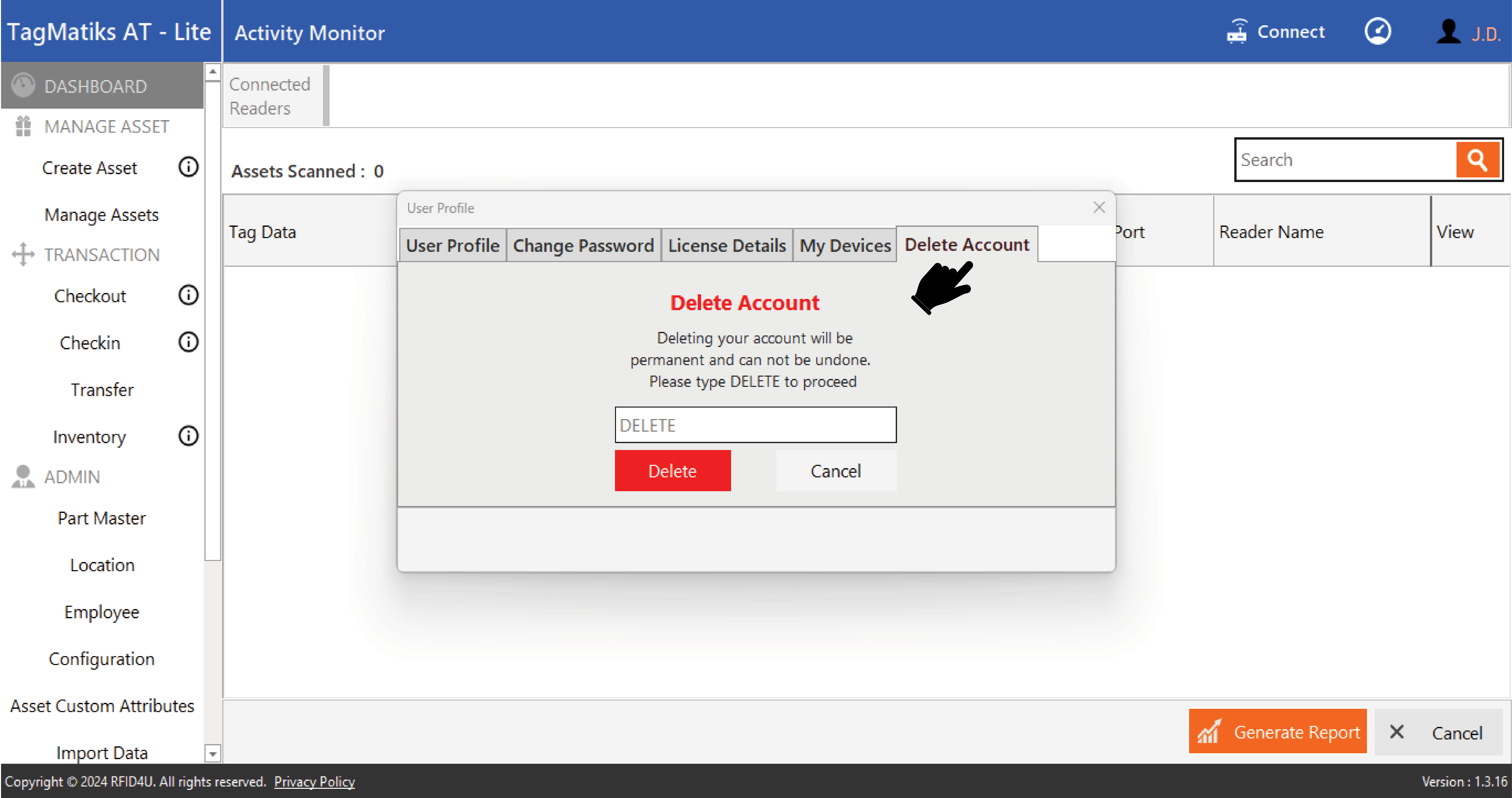The width and height of the screenshot is (1512, 798).
Task: Open the Create Asset info icon
Action: pyautogui.click(x=188, y=167)
